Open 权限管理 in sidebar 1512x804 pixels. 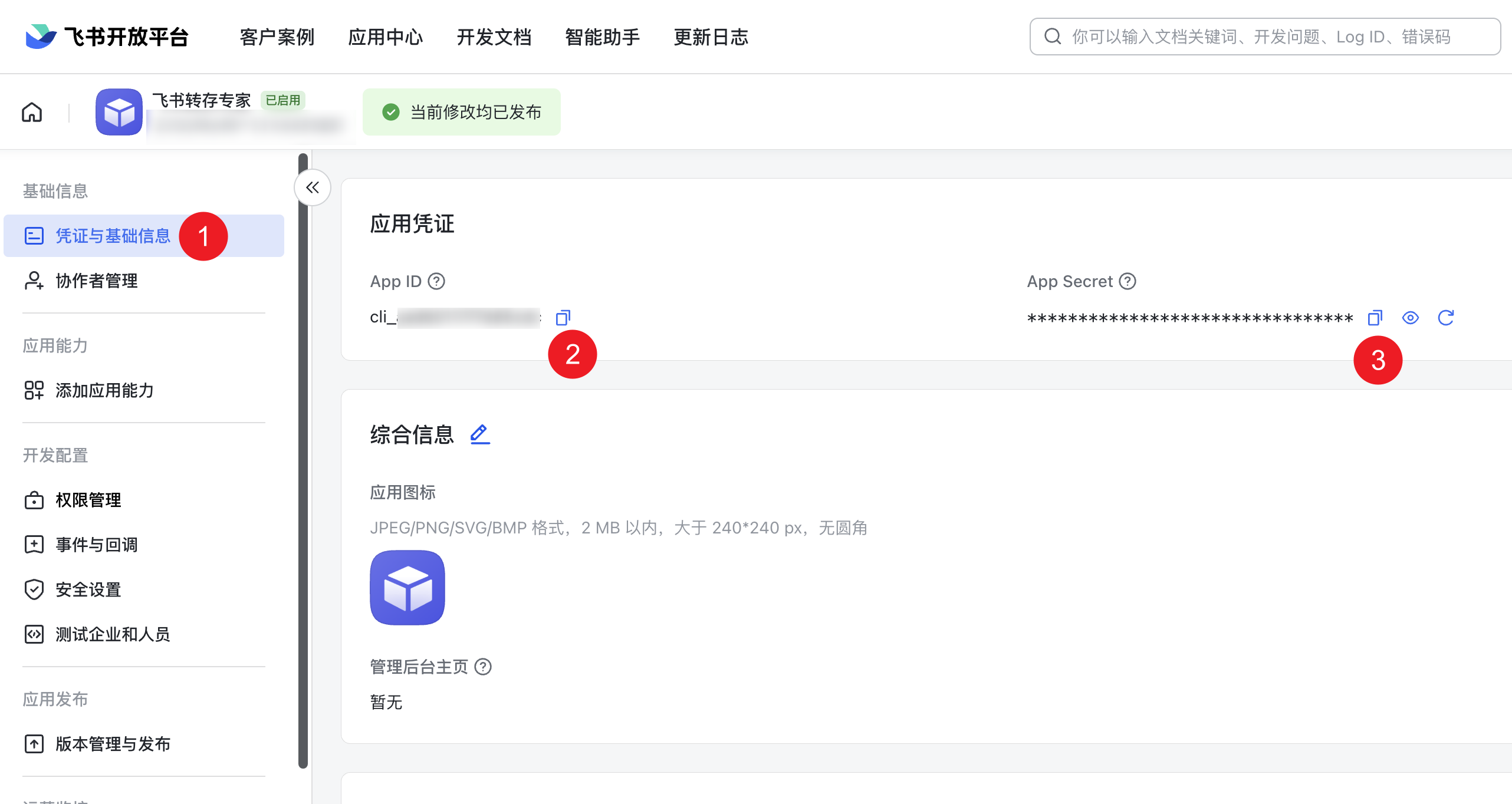[x=144, y=500]
